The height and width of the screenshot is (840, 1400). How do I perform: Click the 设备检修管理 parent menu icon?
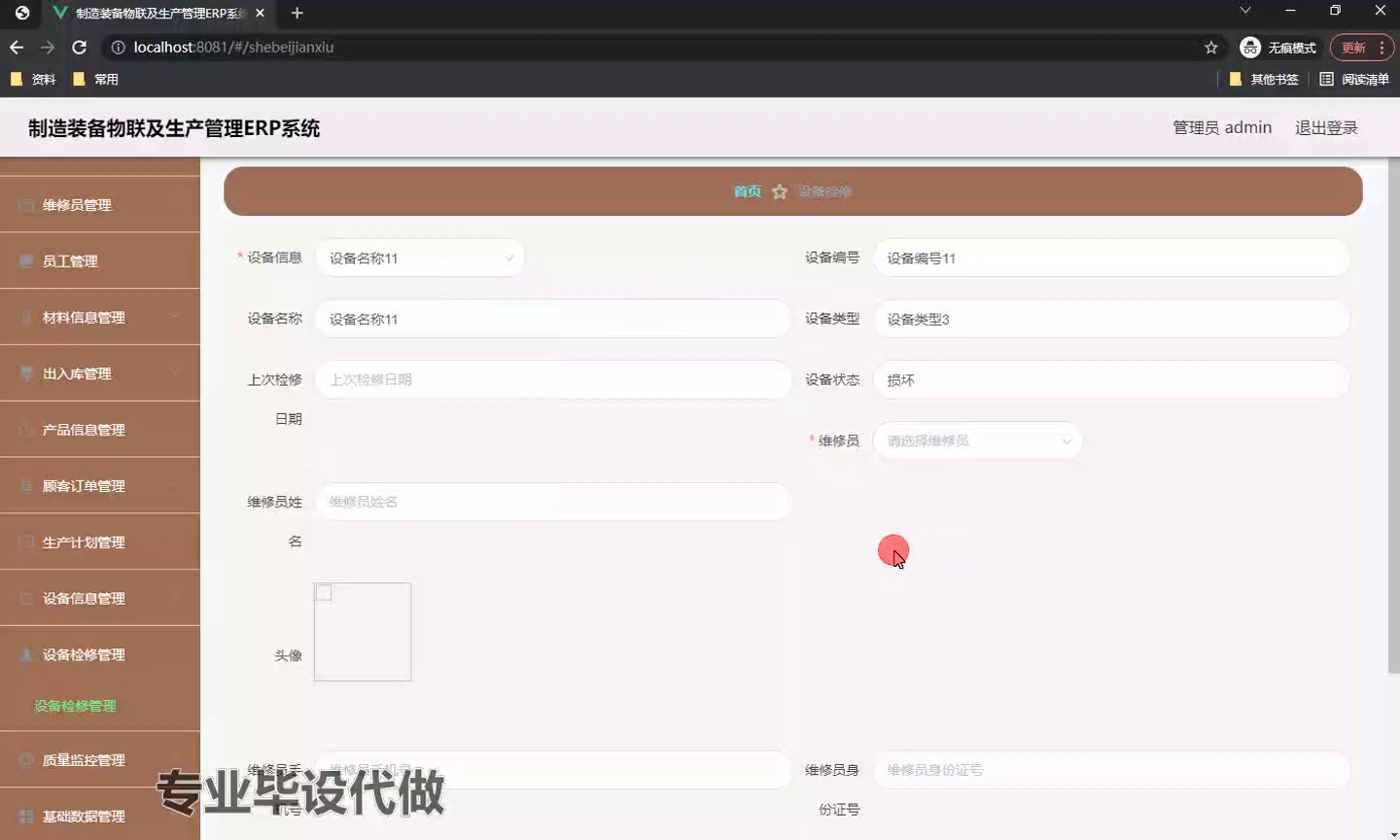coord(26,655)
